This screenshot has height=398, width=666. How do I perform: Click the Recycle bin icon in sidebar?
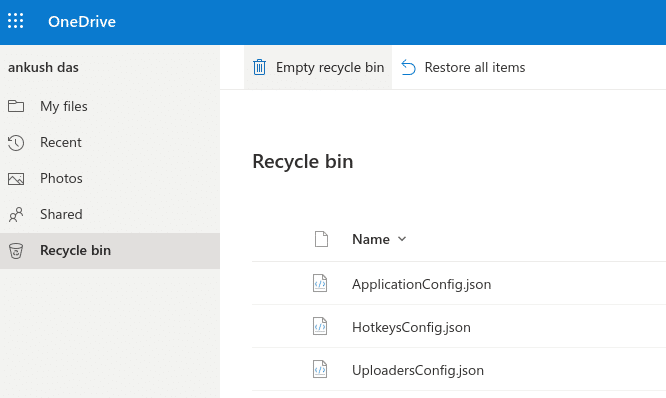coord(16,251)
